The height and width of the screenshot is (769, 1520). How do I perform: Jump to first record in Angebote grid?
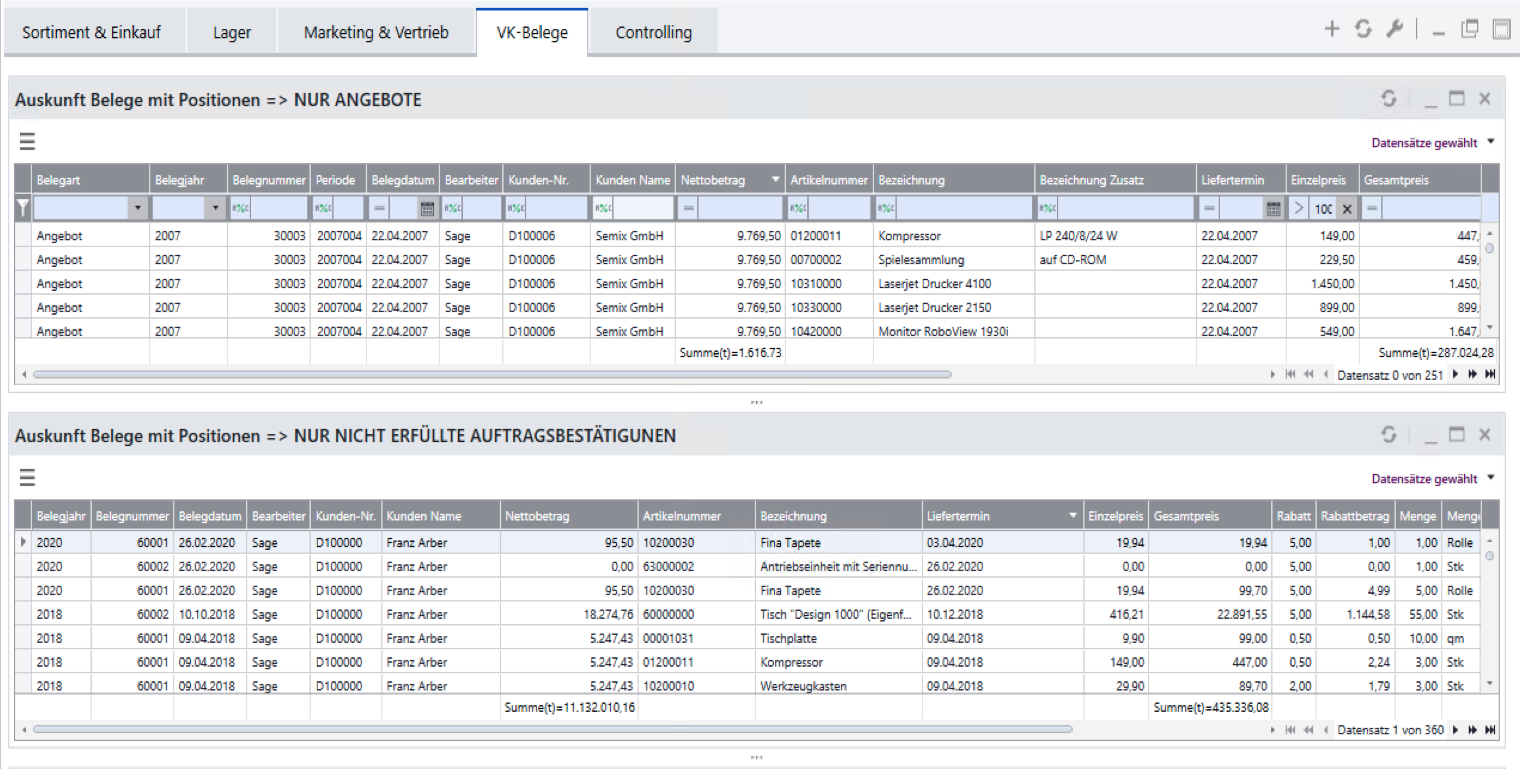click(x=1291, y=374)
